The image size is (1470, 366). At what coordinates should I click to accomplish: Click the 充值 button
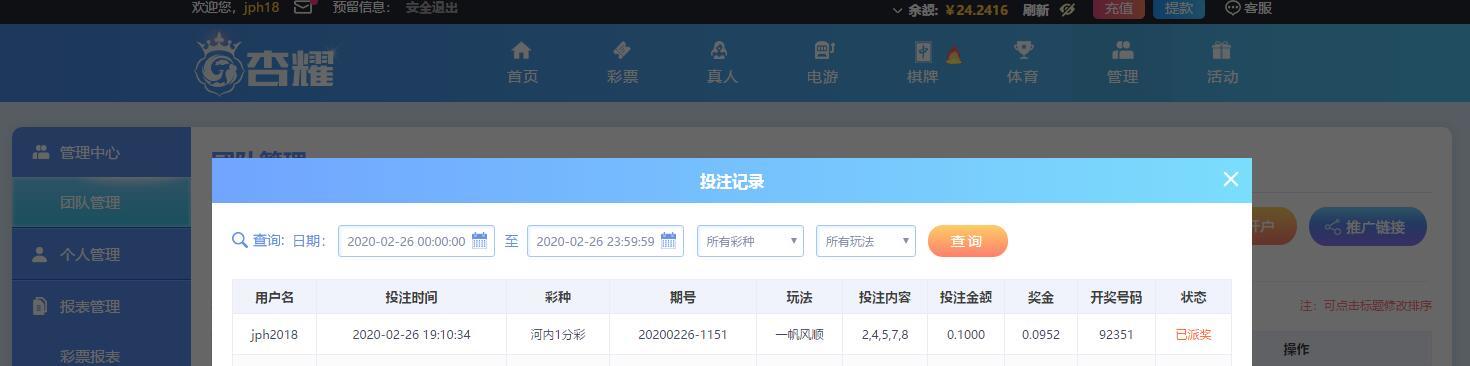click(1119, 8)
